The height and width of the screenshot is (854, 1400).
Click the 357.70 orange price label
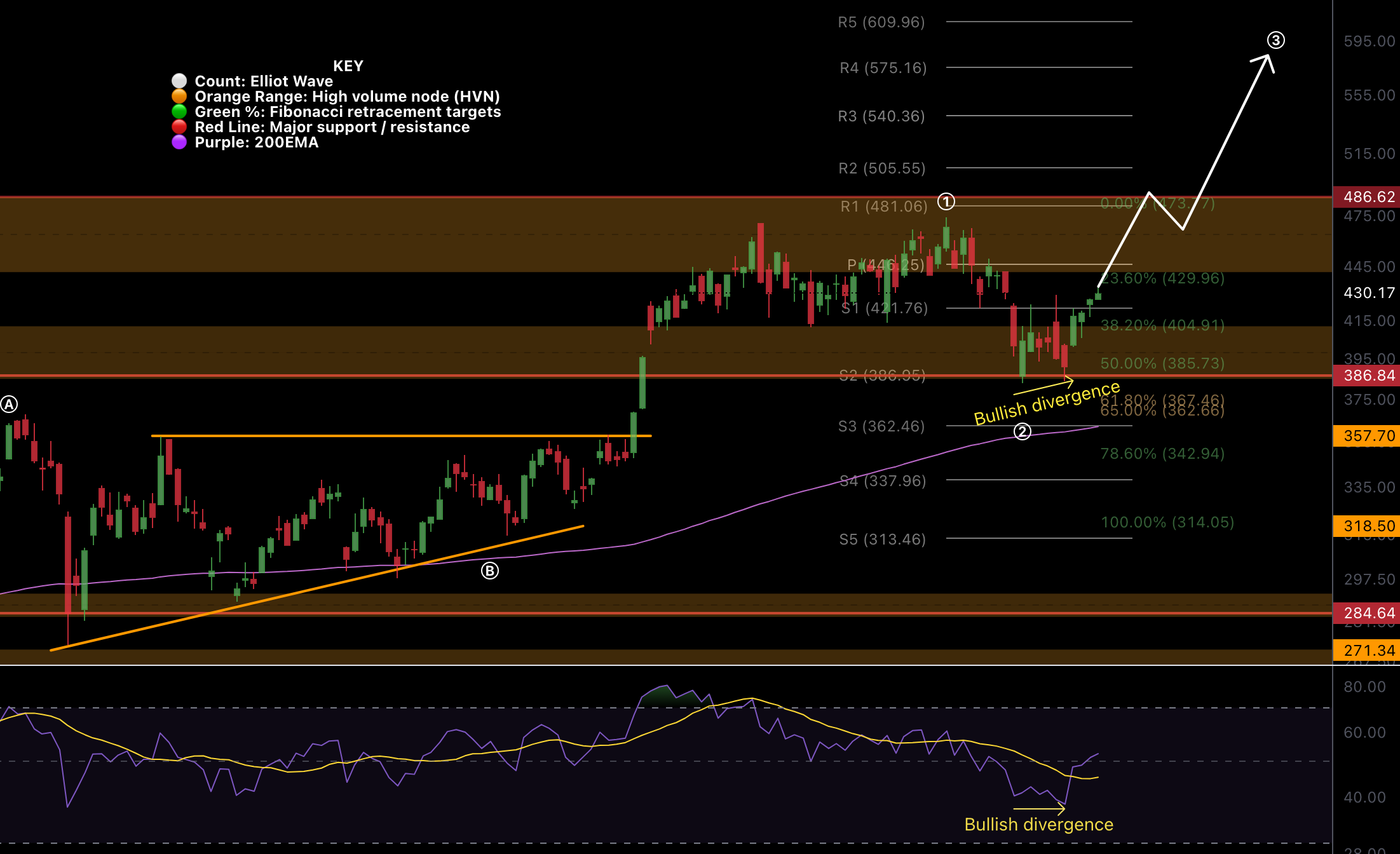click(1369, 435)
